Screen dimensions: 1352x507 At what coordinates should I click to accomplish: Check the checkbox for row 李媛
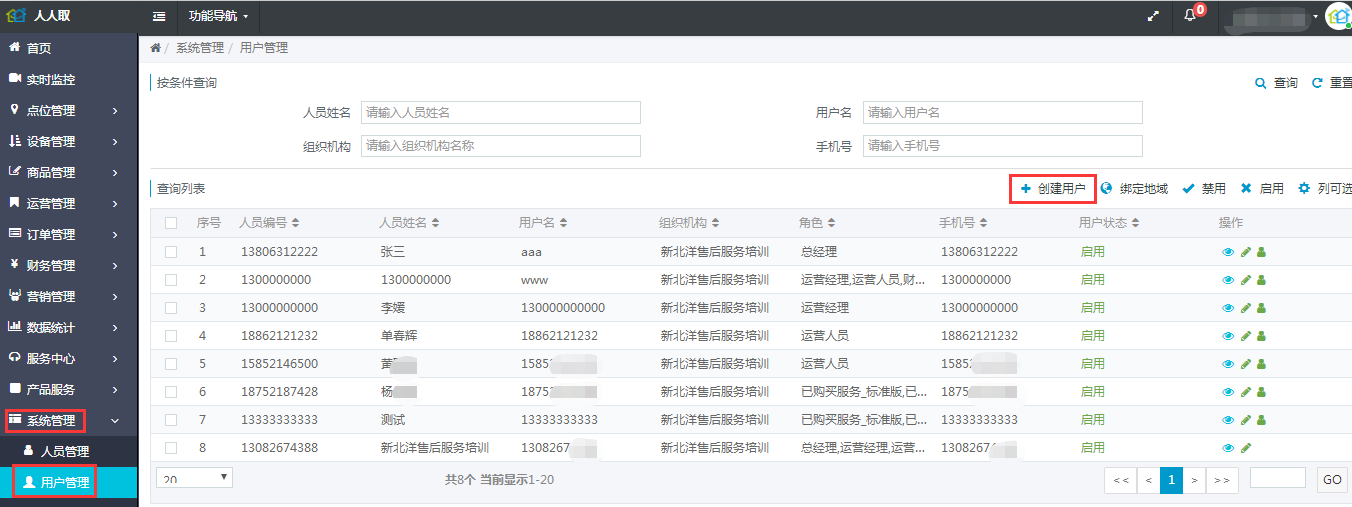point(171,308)
